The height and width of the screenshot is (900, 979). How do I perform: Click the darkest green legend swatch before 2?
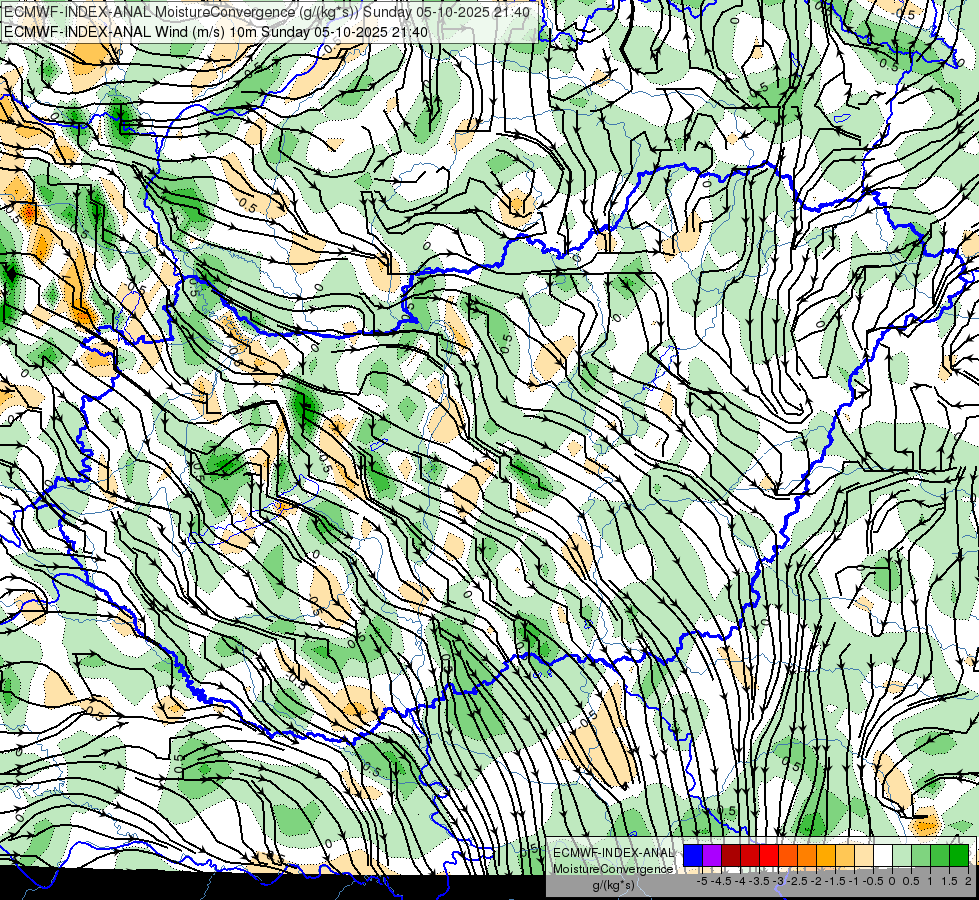[x=959, y=855]
